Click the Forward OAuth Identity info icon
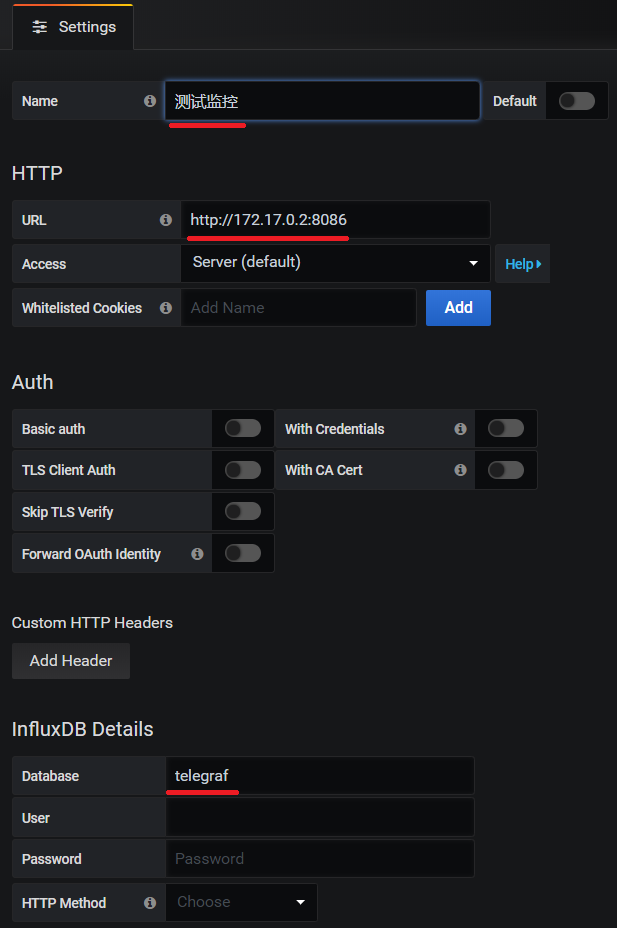Image resolution: width=617 pixels, height=928 pixels. (x=197, y=553)
